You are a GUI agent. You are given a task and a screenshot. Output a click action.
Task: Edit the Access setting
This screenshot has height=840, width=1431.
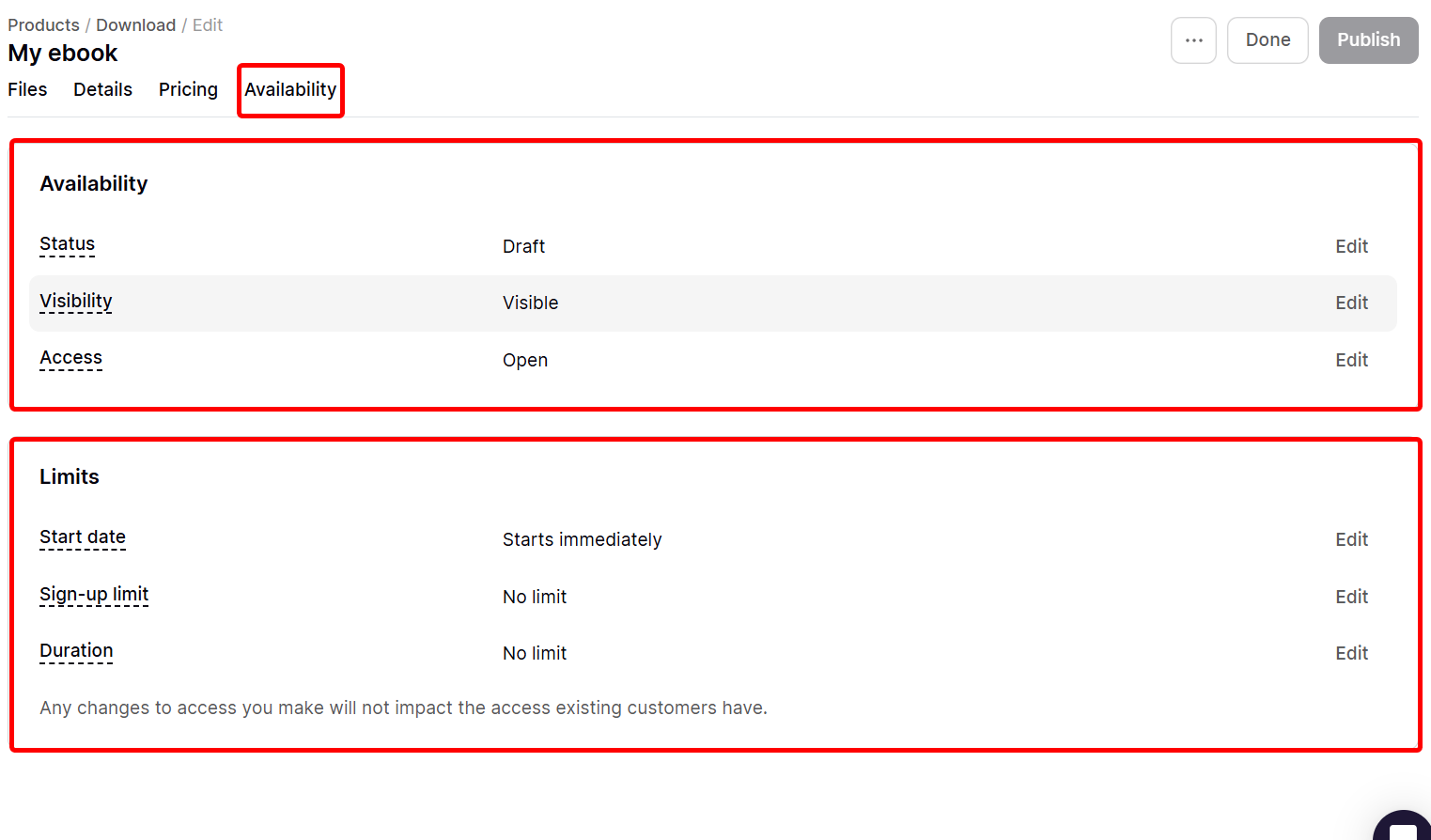(x=1351, y=360)
